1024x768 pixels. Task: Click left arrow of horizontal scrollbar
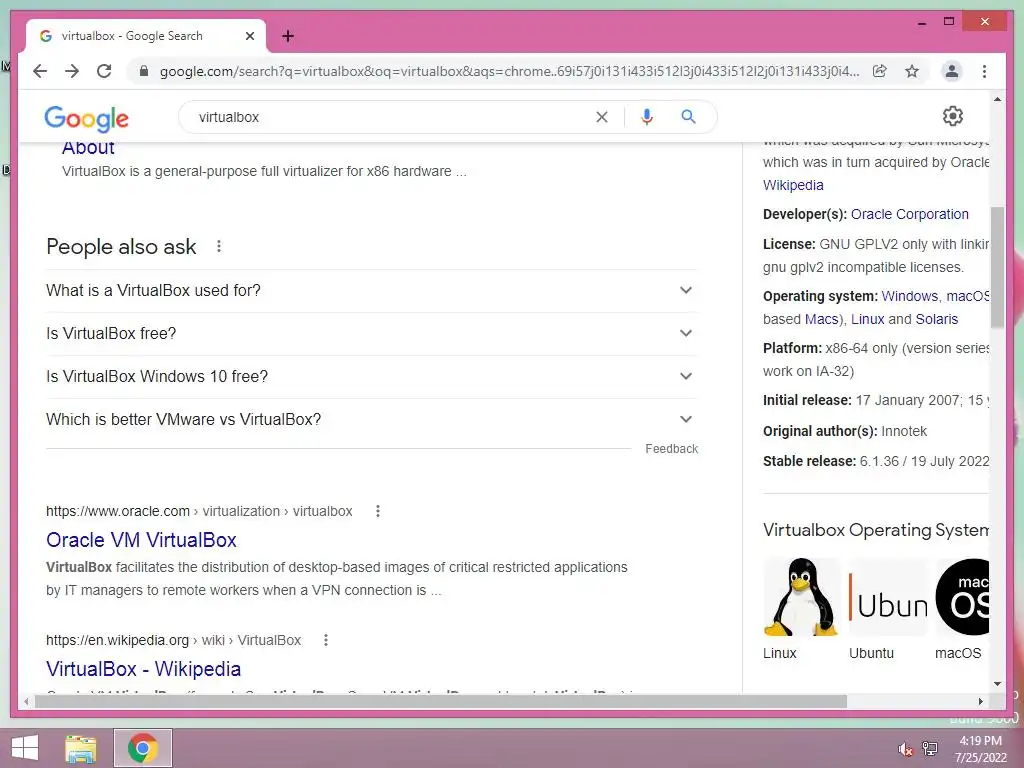pos(26,701)
